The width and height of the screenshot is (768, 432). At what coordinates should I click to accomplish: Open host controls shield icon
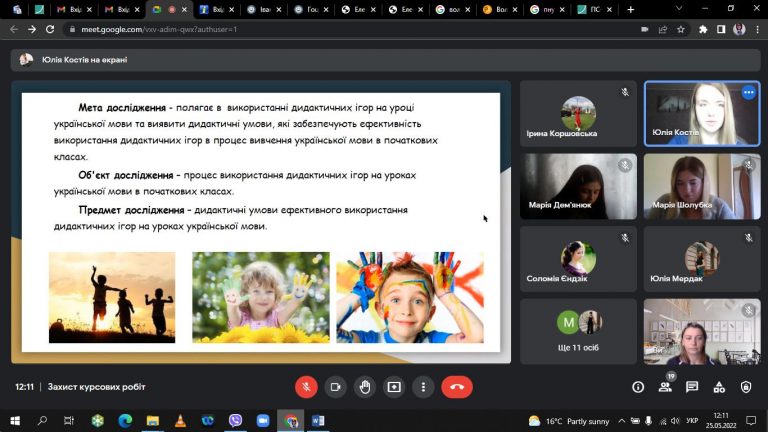point(746,387)
